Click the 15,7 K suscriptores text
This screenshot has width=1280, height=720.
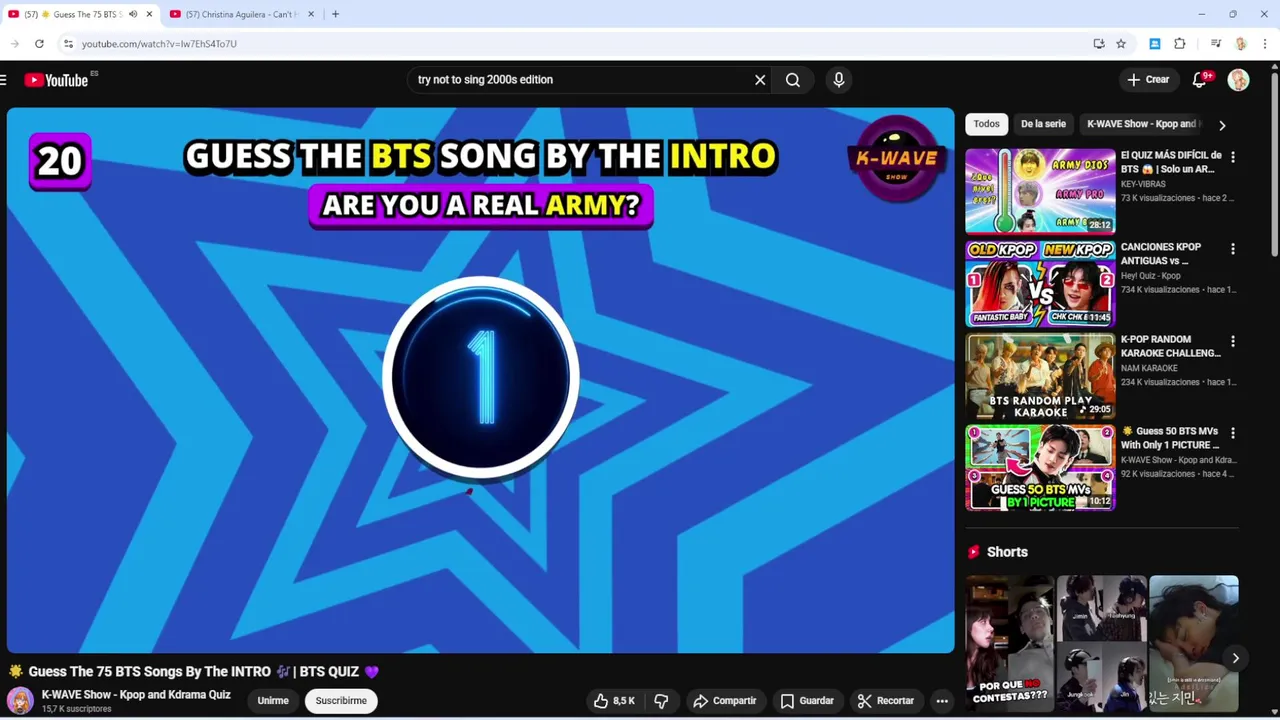[76, 709]
